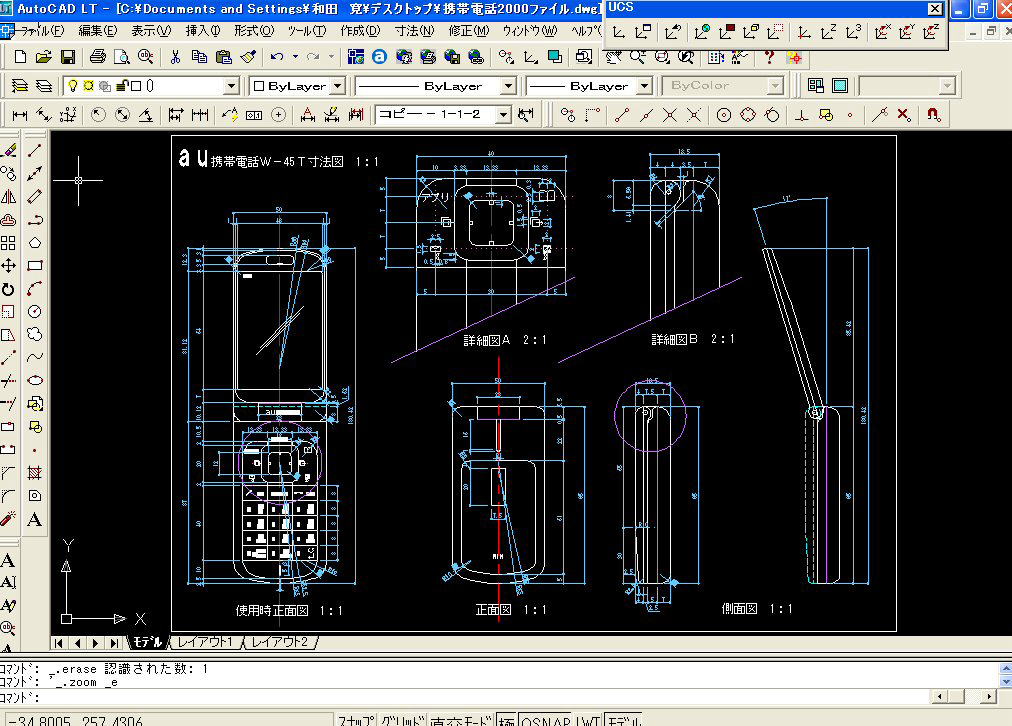The image size is (1012, 726).
Task: Select the Aligned Dimension tool
Action: [44, 115]
